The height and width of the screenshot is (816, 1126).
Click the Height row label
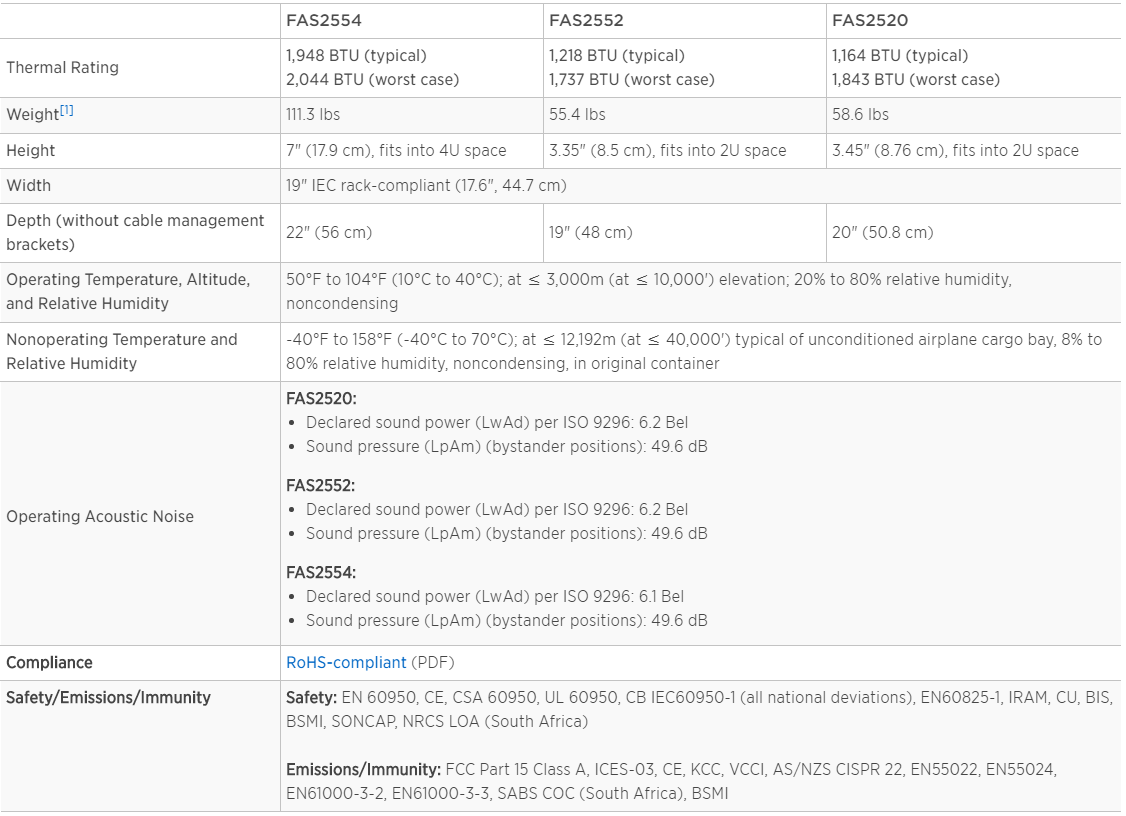(x=31, y=151)
